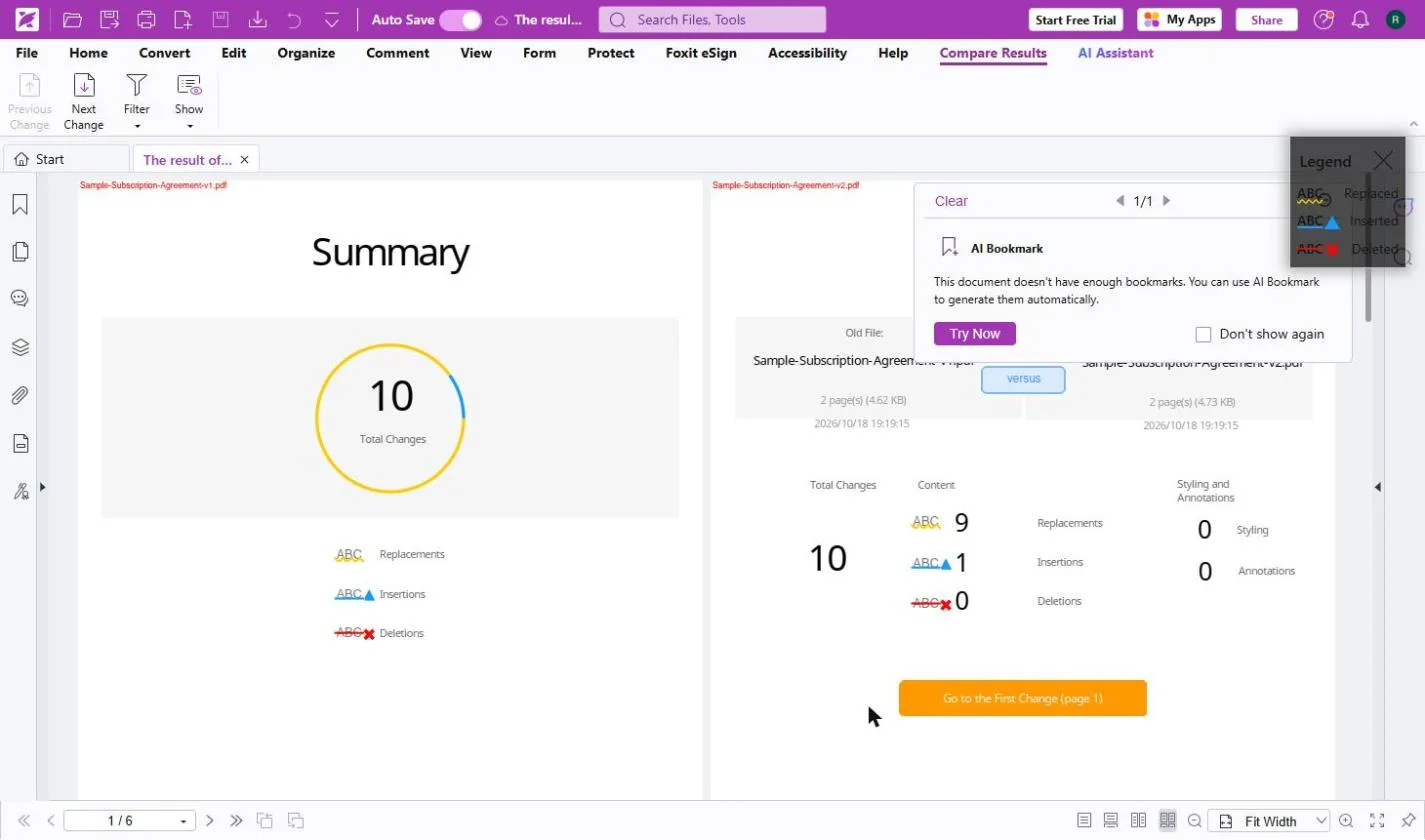
Task: Open the Convert ribbon tab
Action: pos(165,53)
